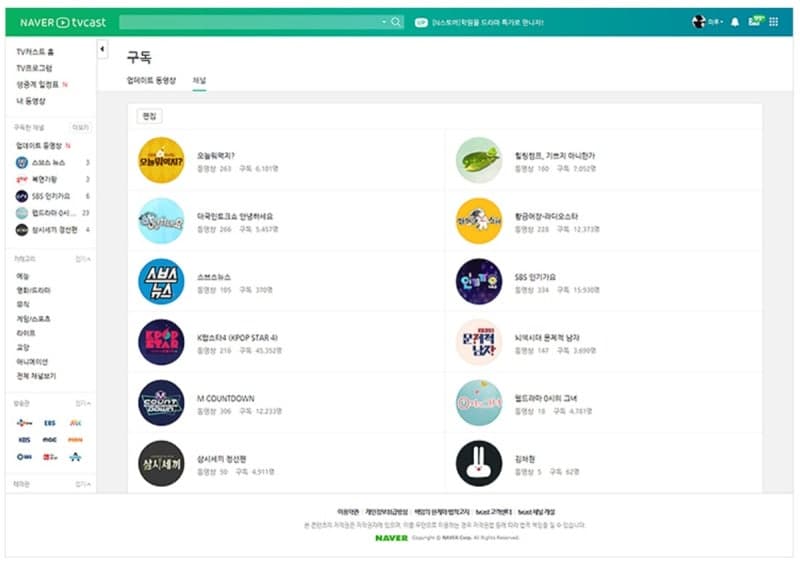Select 교양 category
The image size is (800, 563).
point(22,348)
